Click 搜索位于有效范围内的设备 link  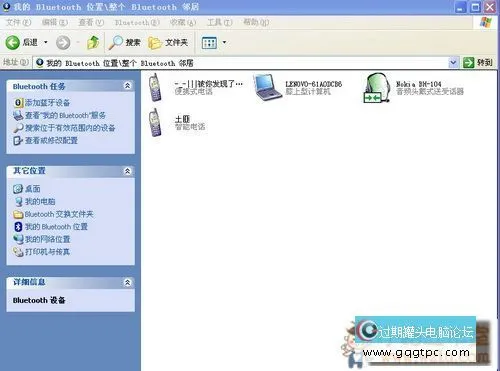[70, 128]
